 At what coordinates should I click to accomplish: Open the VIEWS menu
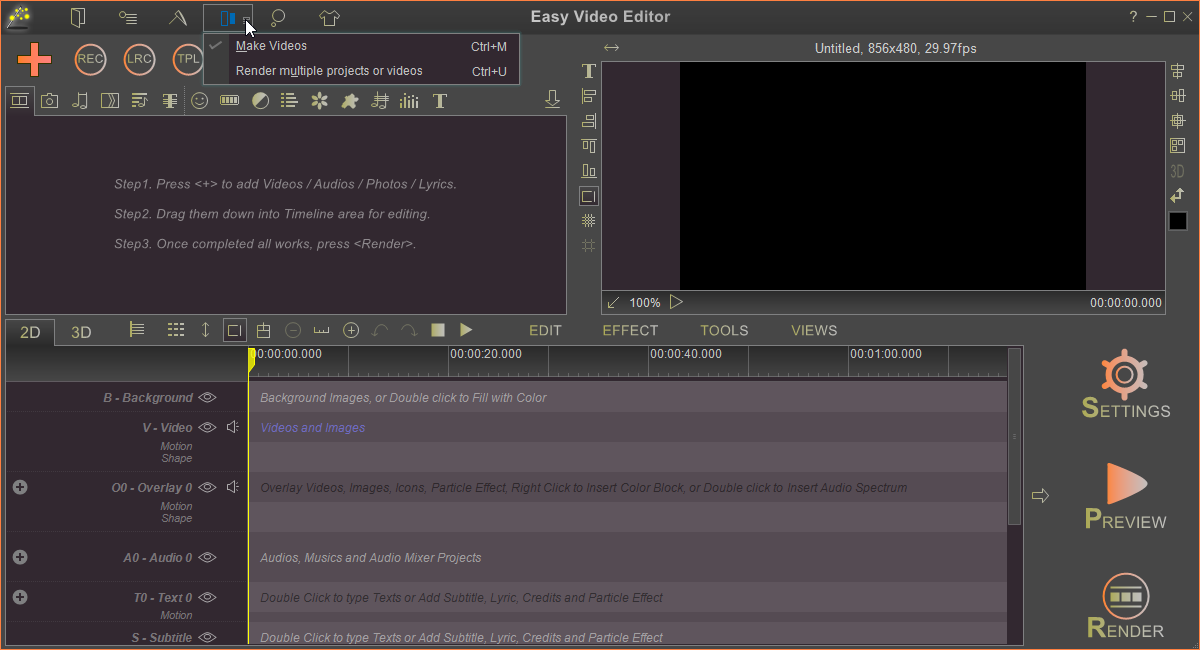point(814,330)
